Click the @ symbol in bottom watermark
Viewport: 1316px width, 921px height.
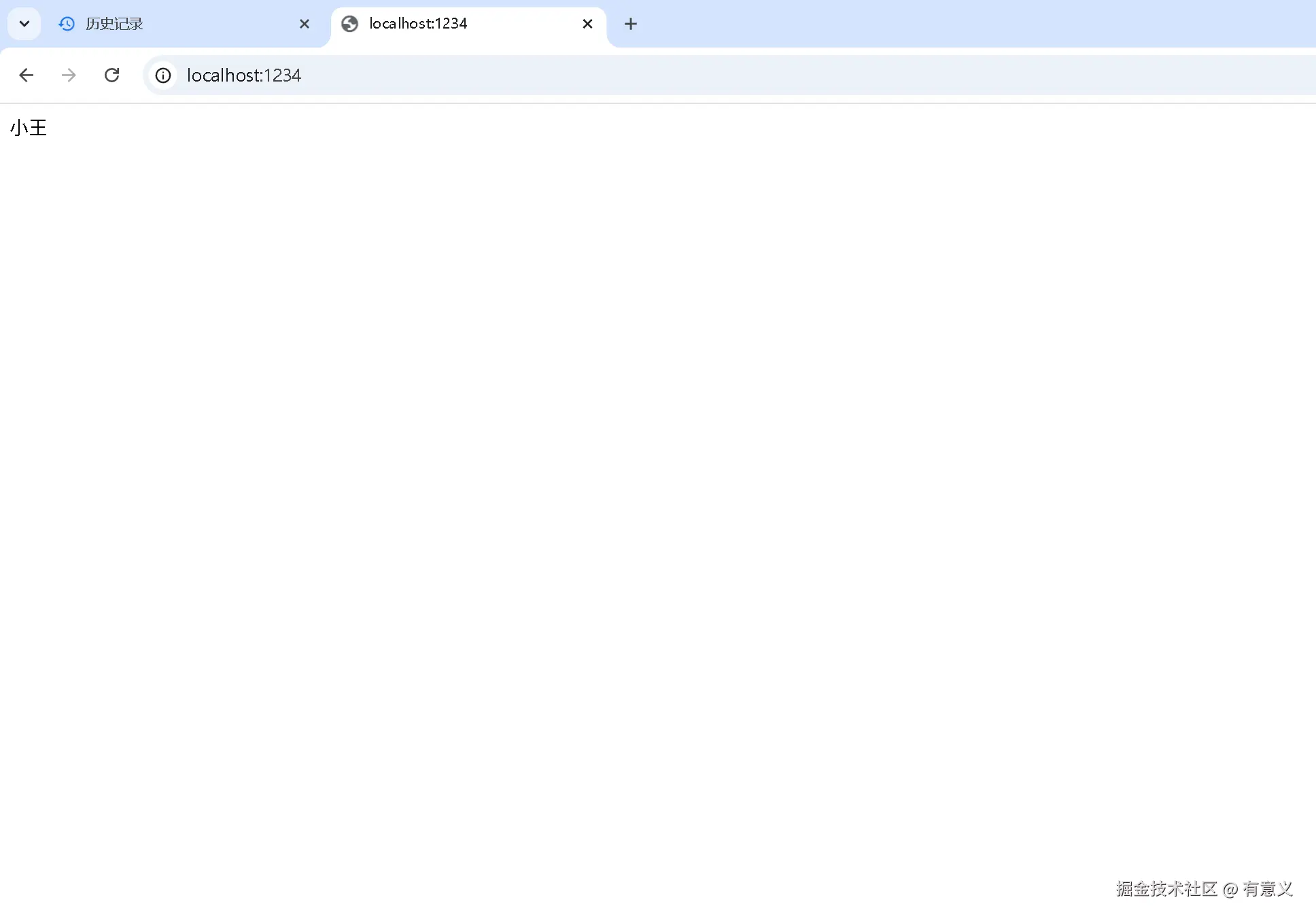coord(1230,889)
